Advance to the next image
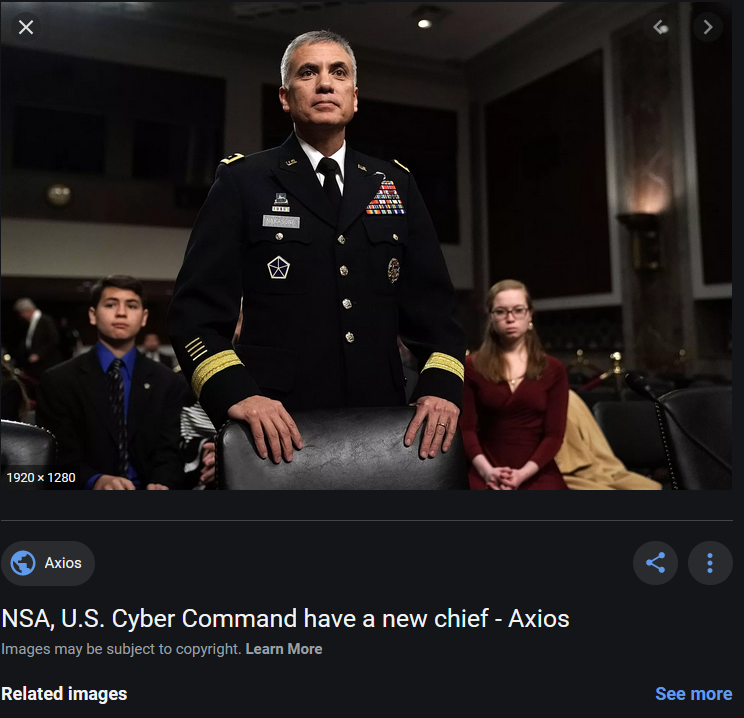744x718 pixels. click(707, 27)
